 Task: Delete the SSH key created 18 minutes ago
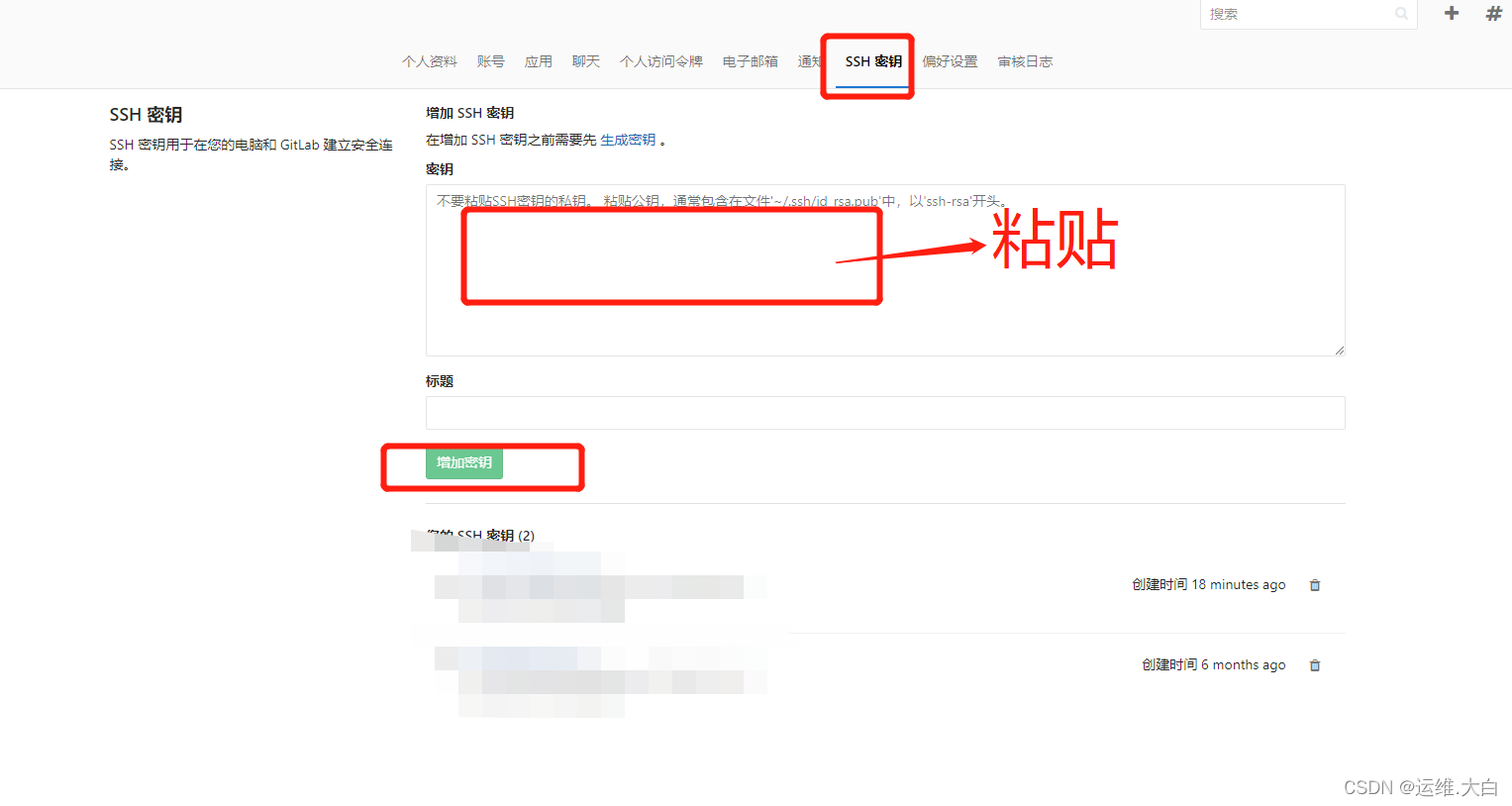[1314, 584]
